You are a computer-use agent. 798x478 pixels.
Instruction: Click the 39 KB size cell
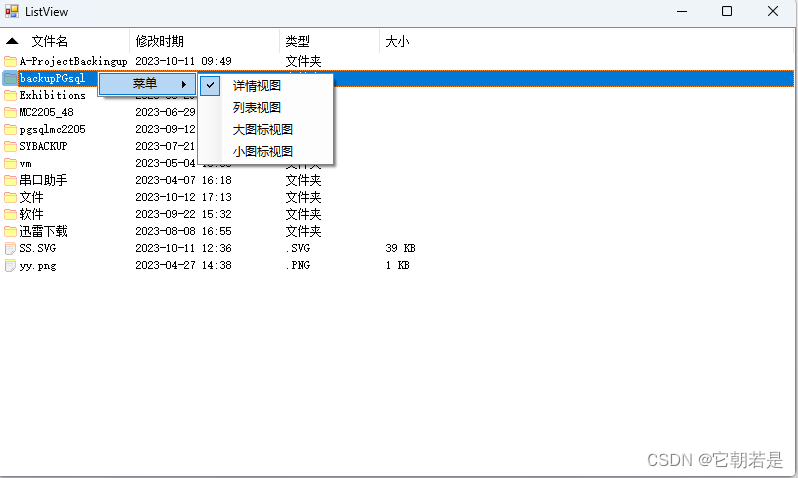[401, 248]
